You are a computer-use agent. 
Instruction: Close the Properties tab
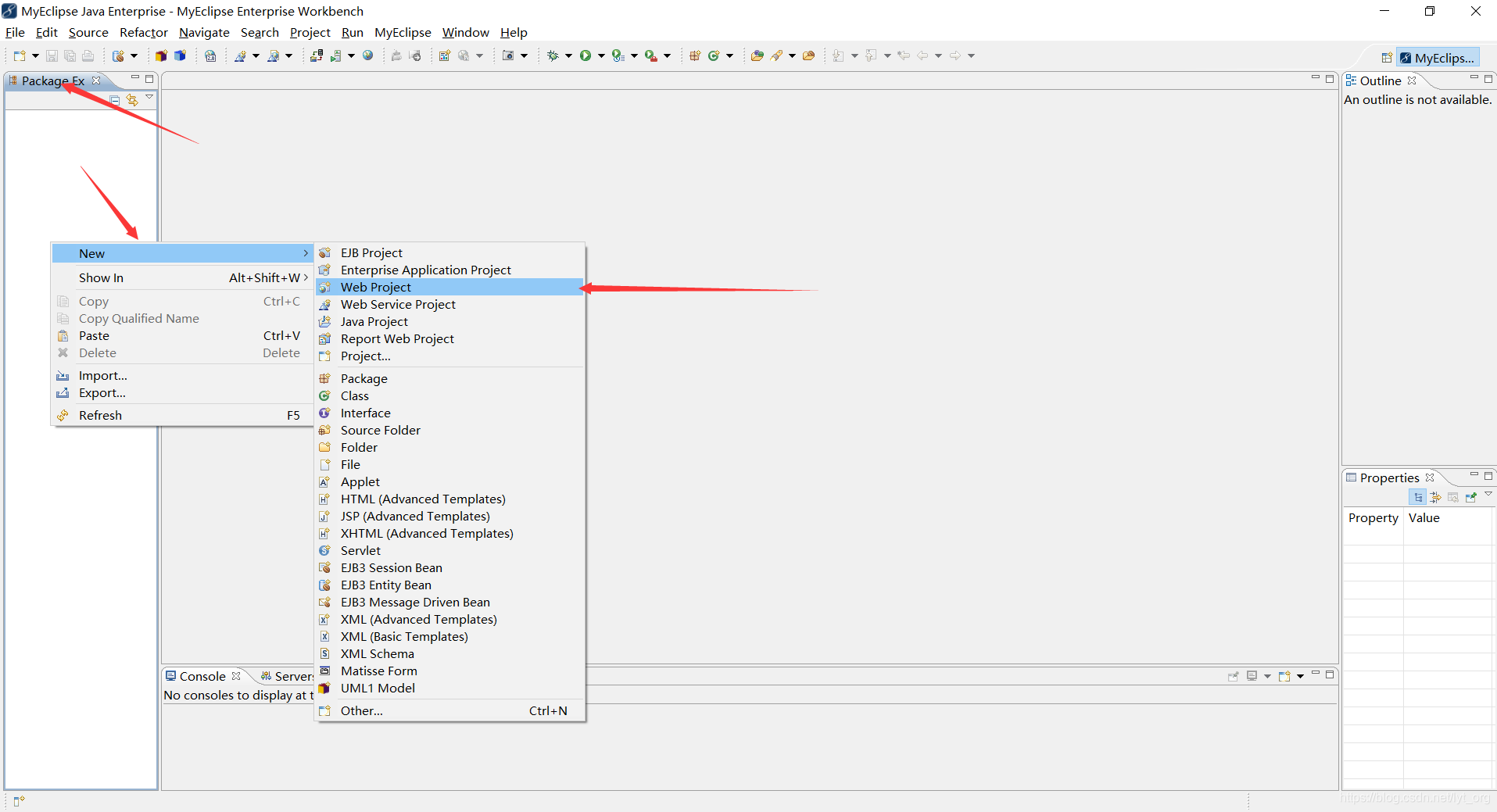[1430, 478]
